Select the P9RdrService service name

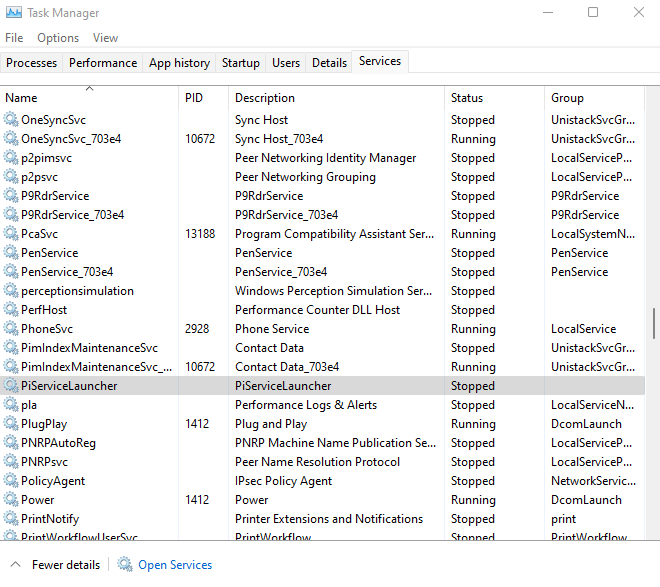pos(55,196)
